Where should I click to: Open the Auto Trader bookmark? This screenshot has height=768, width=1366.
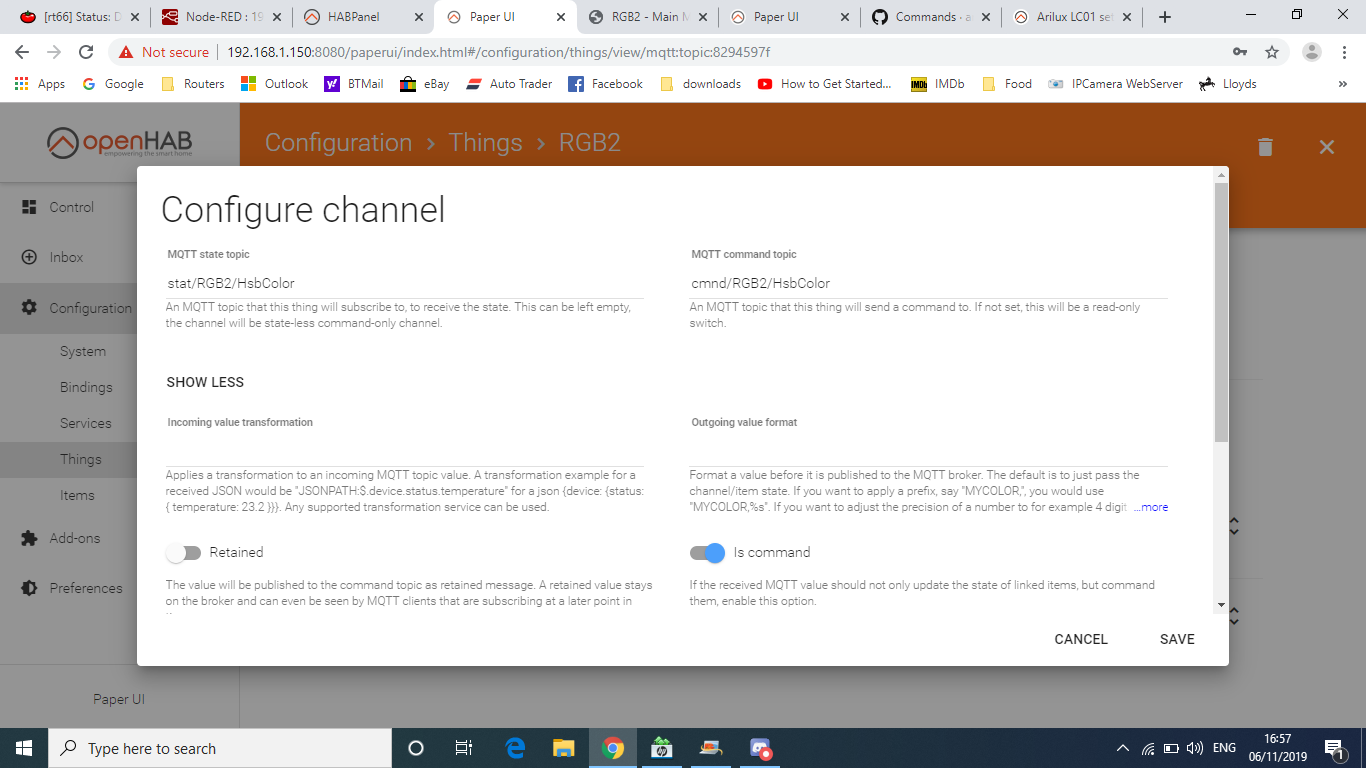pyautogui.click(x=509, y=84)
